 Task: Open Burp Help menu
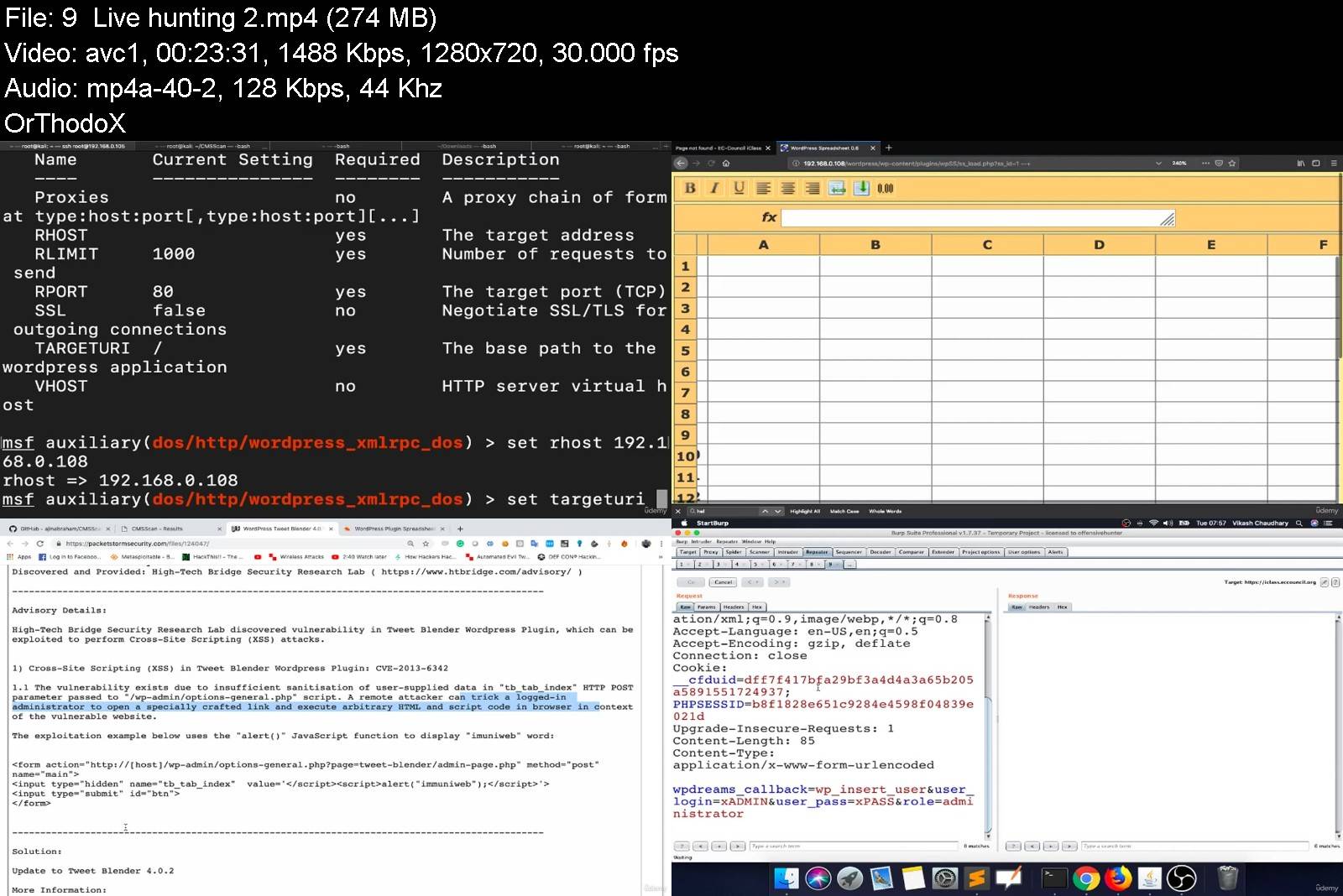[770, 542]
